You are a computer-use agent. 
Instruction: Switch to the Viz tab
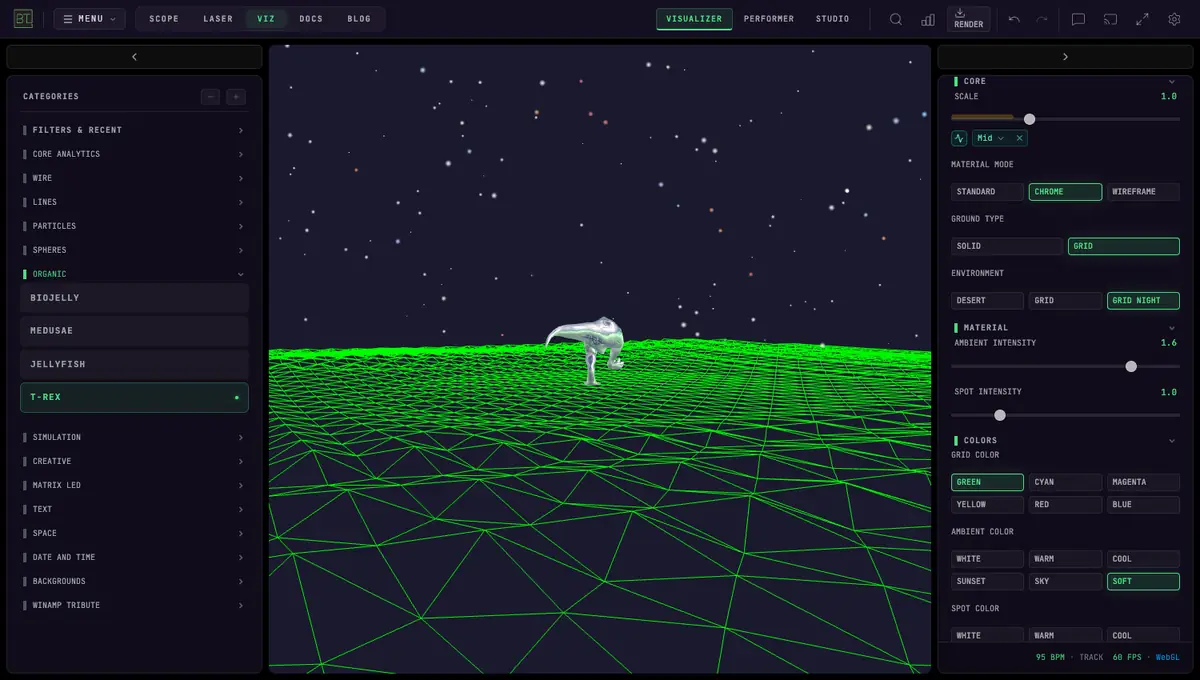point(266,19)
